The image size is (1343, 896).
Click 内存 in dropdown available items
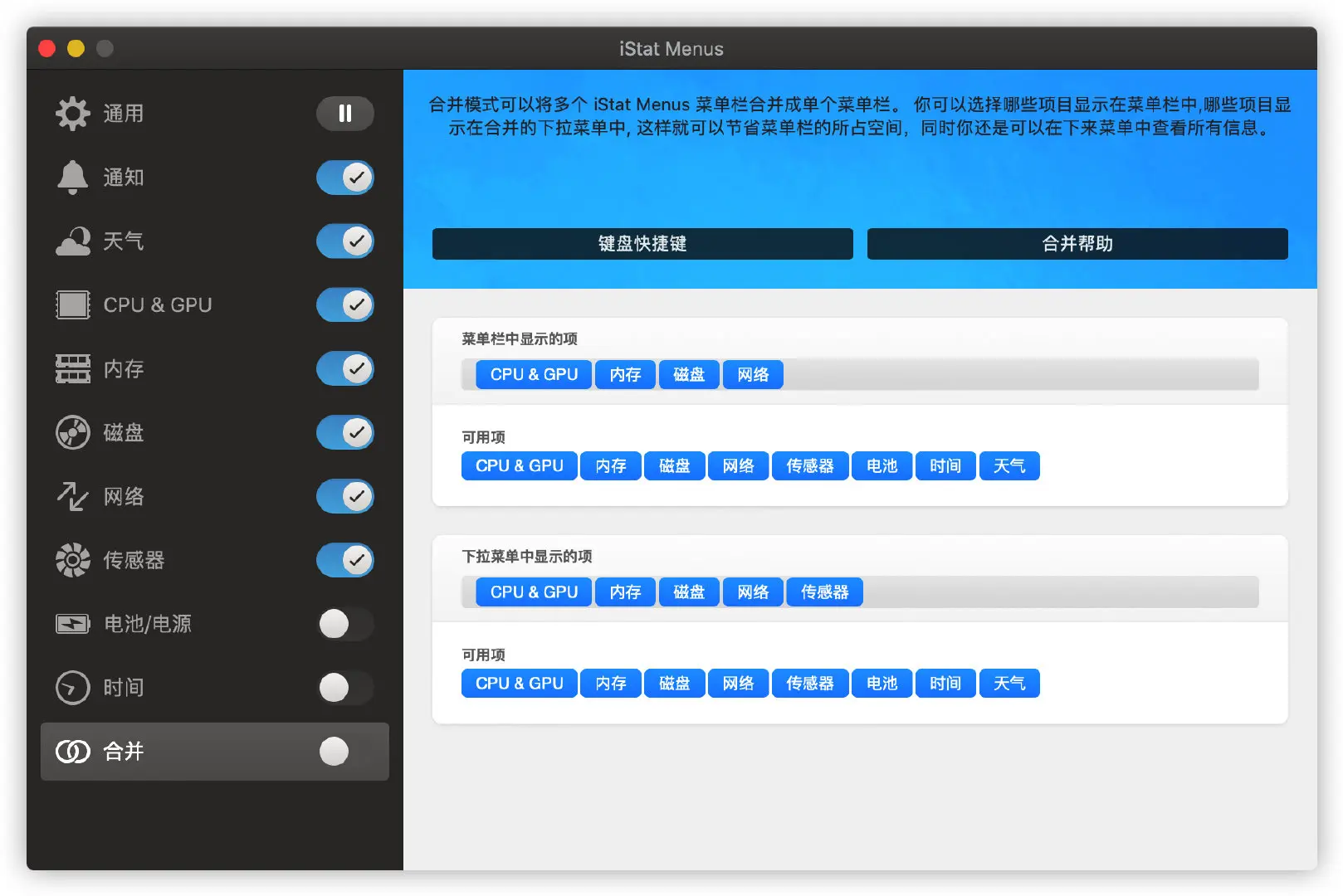[611, 684]
